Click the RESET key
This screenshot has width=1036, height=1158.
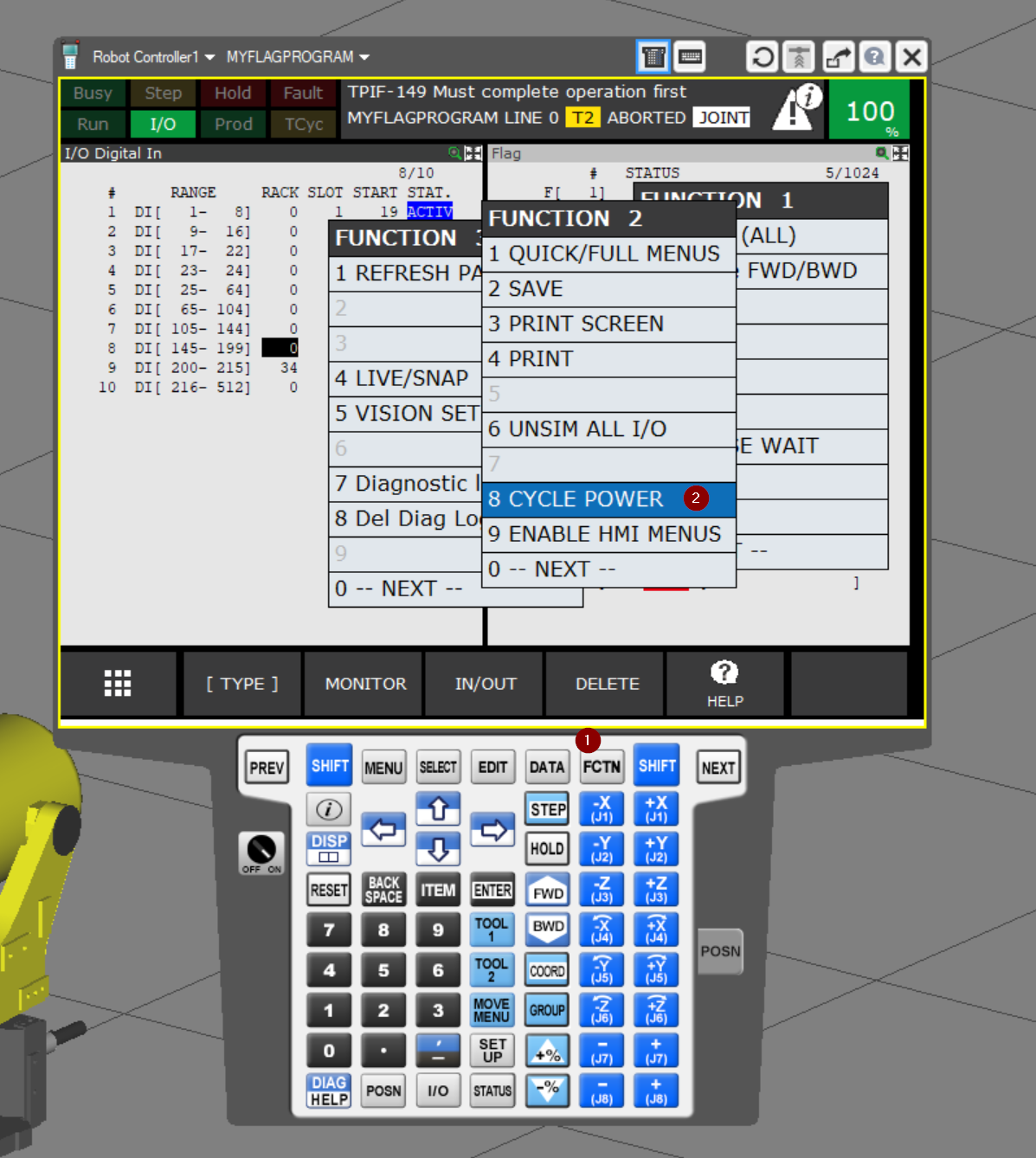329,890
